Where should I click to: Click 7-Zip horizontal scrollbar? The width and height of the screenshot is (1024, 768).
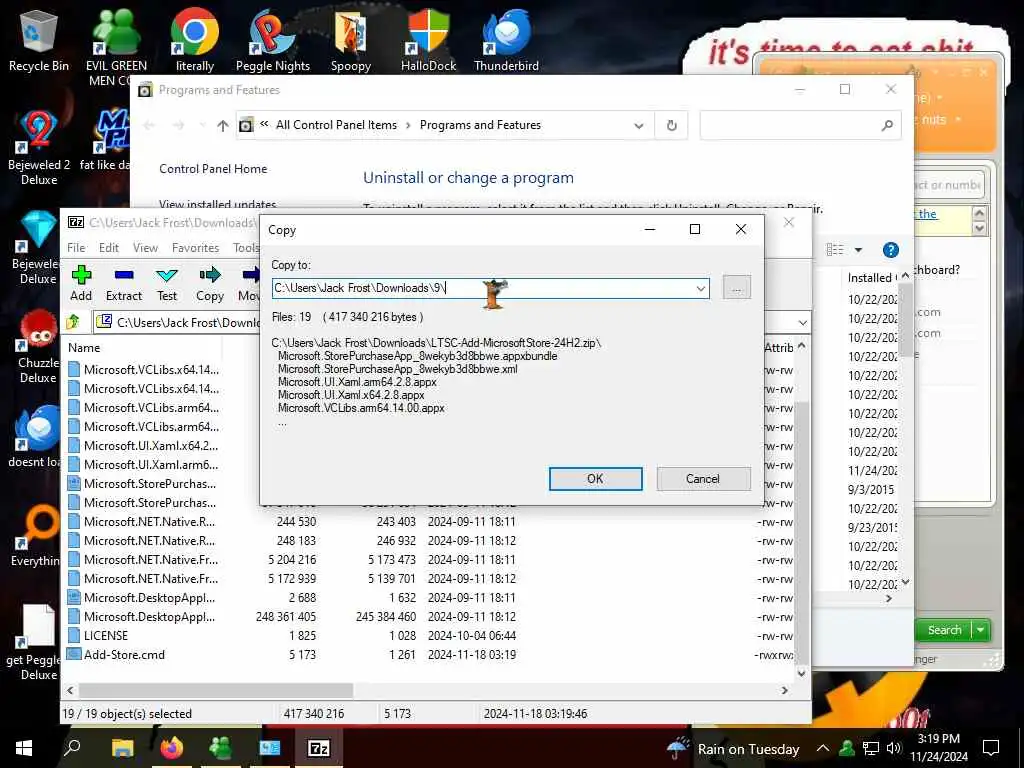click(216, 690)
